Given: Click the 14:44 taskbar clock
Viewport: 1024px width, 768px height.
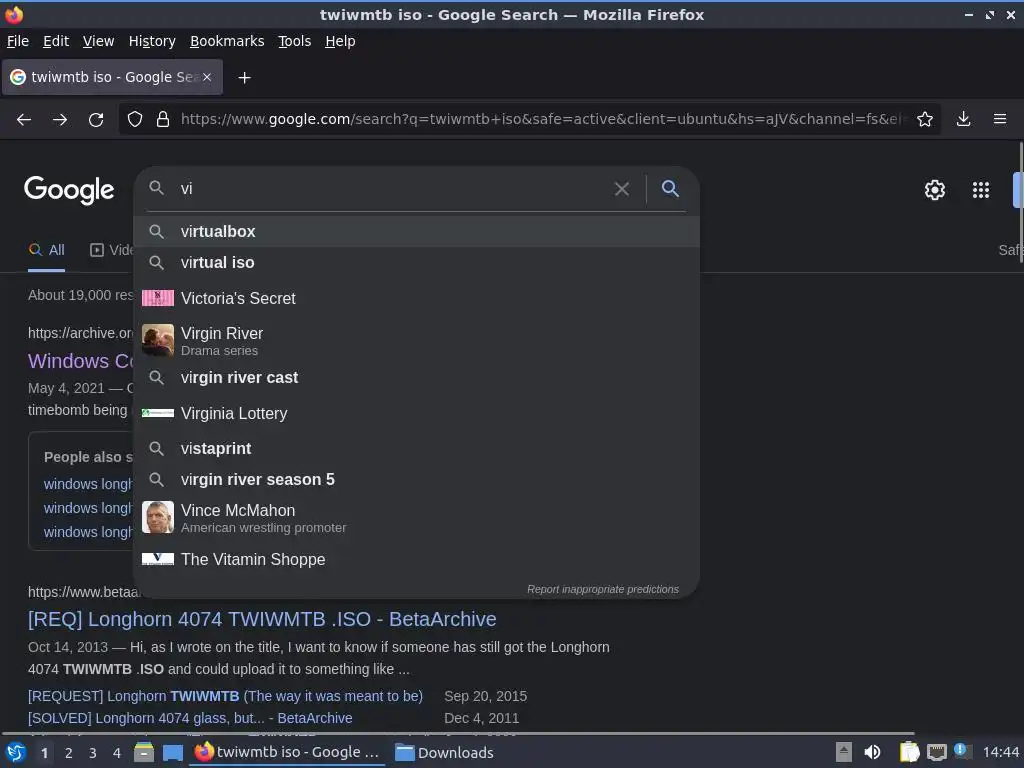Looking at the screenshot, I should (x=1000, y=752).
